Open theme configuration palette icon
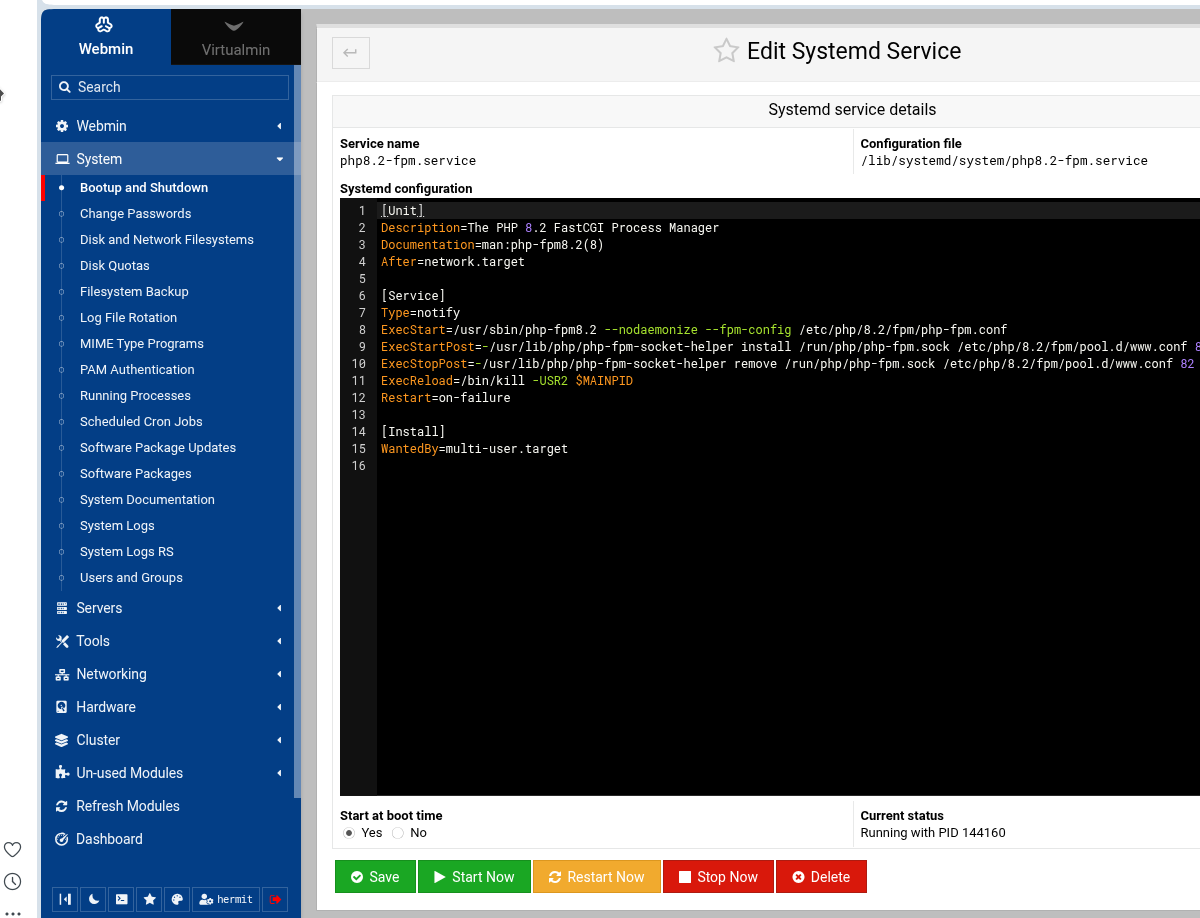 click(x=177, y=899)
